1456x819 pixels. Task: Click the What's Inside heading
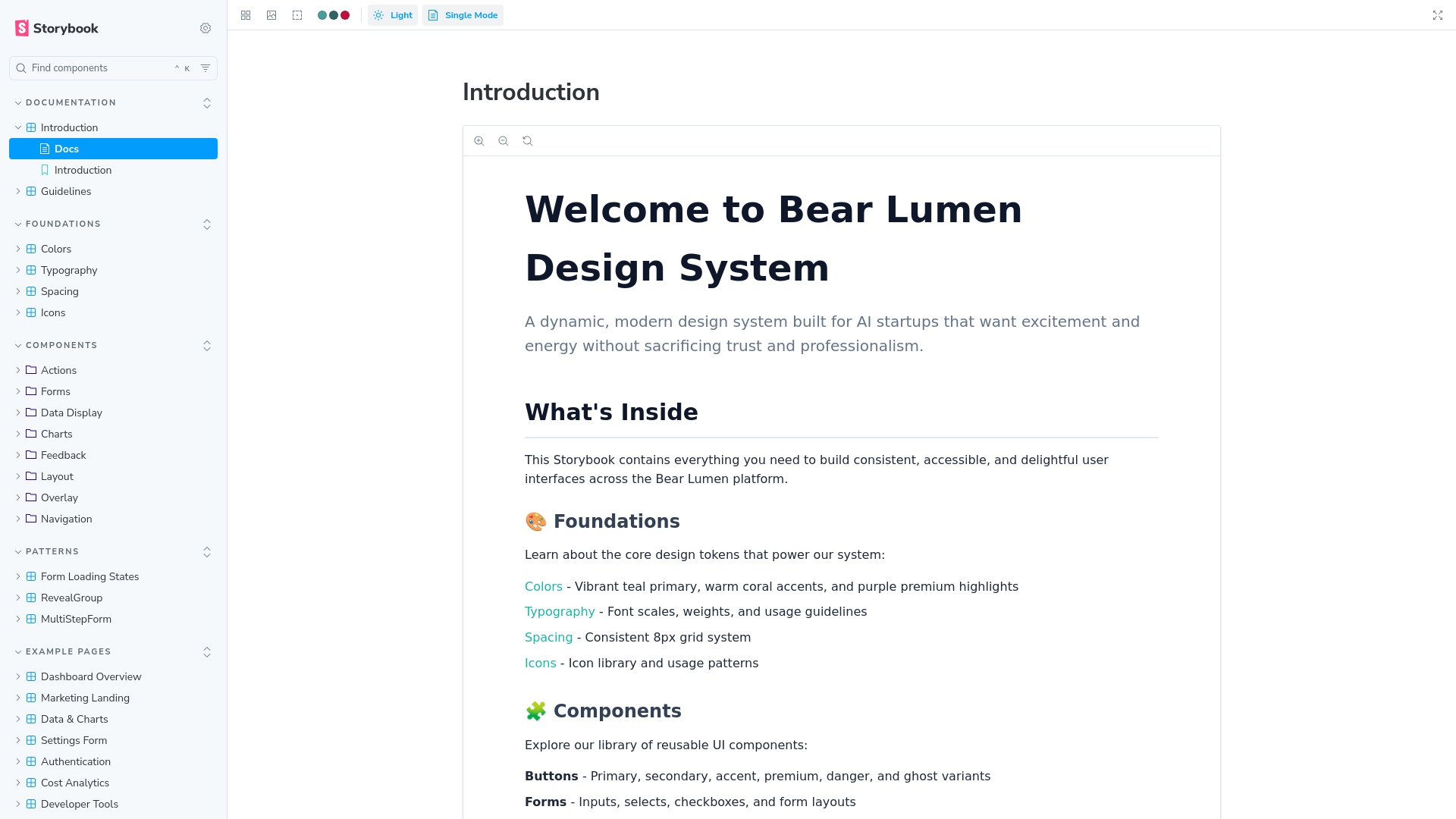[x=611, y=412]
